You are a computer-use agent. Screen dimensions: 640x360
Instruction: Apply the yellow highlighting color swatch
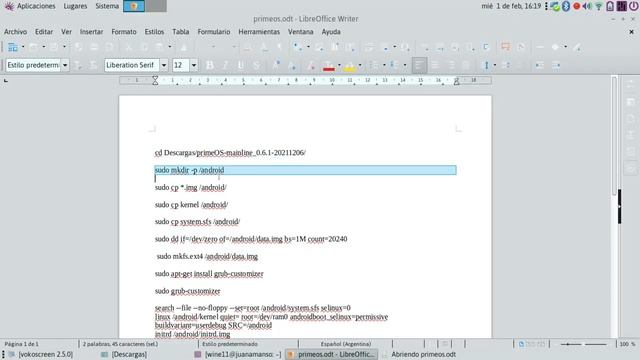[x=349, y=65]
